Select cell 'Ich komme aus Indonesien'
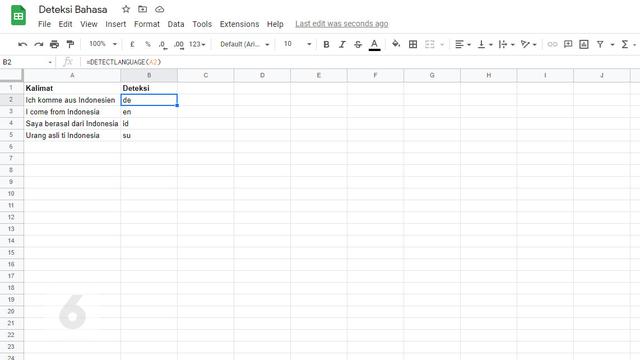Viewport: 640px width, 360px height. pyautogui.click(x=72, y=100)
